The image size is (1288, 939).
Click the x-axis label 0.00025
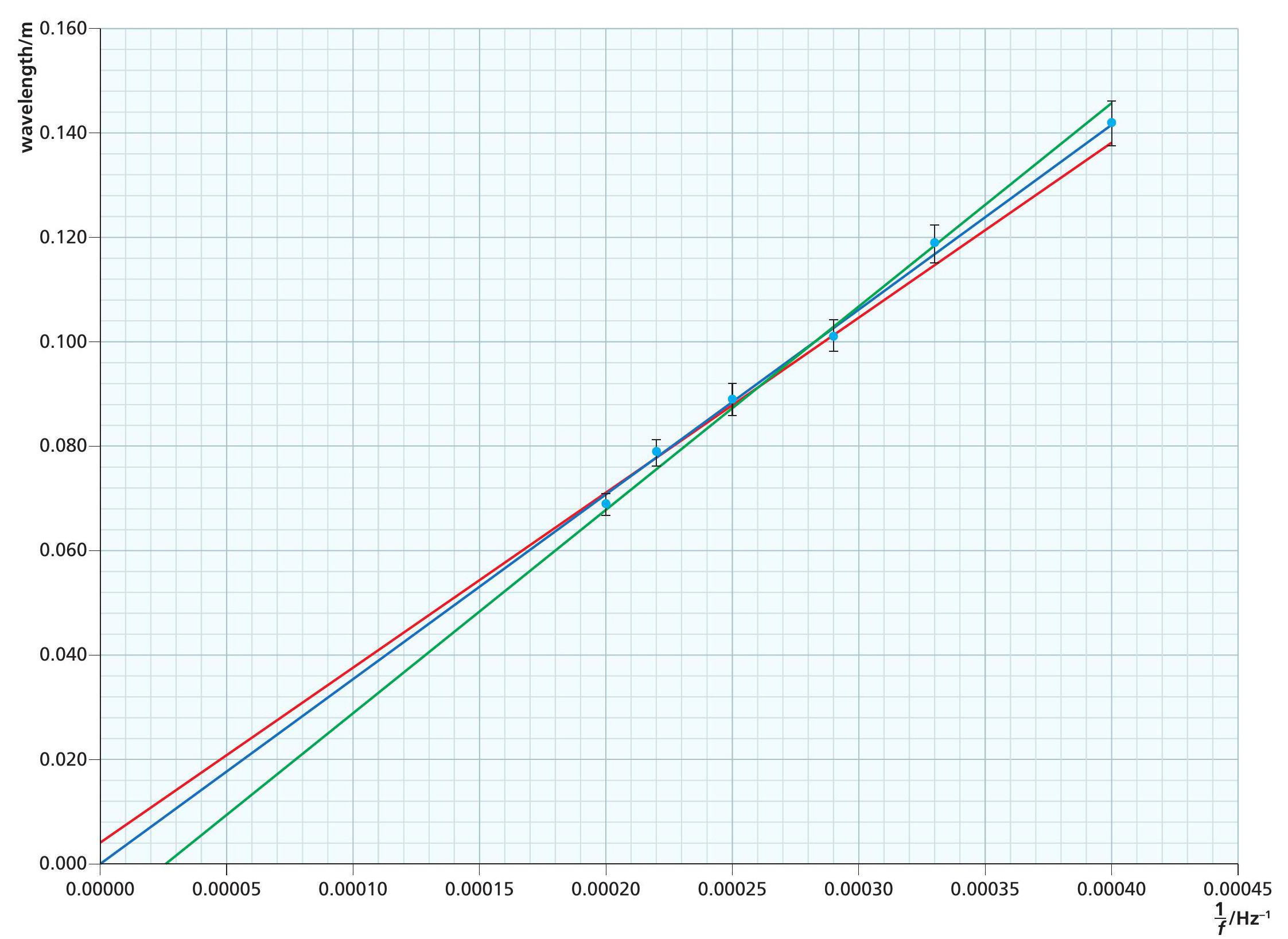coord(732,890)
